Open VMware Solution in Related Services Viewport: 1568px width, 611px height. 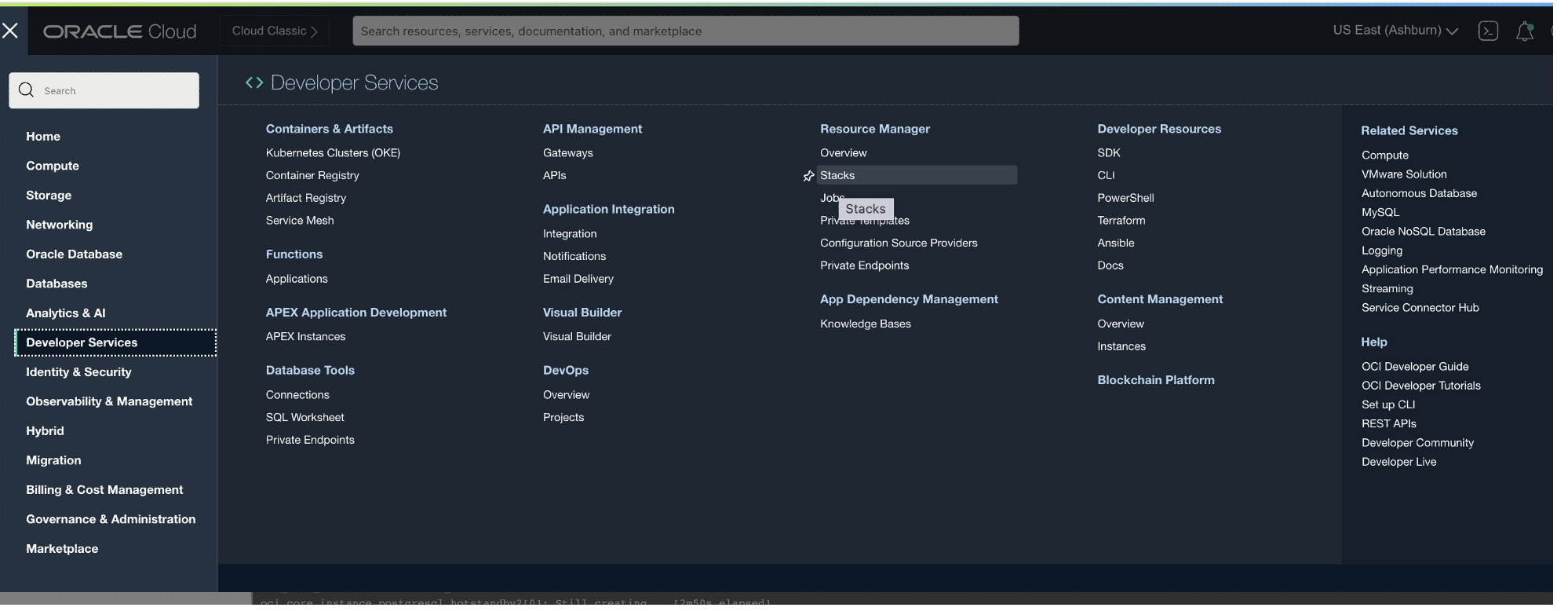coord(1404,174)
